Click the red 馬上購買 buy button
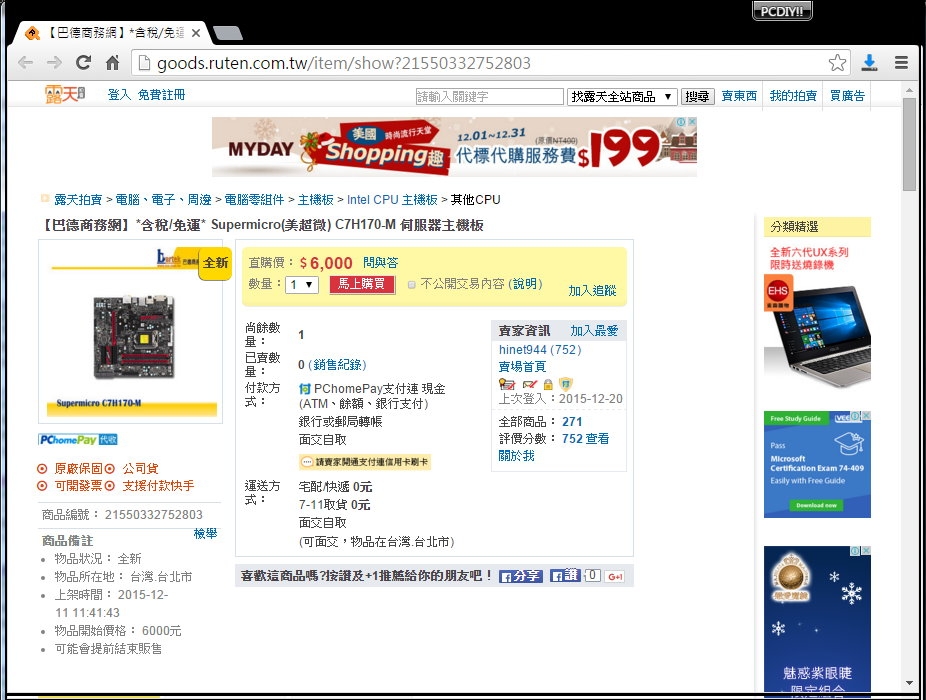926x700 pixels. (361, 284)
